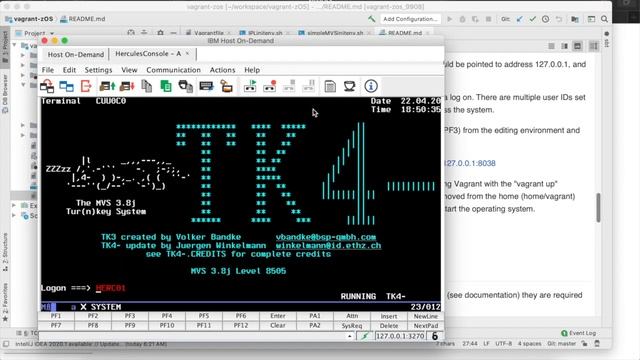Click the IntelliJ Git commit checkmark icon
The height and width of the screenshot is (360, 640).
[x=533, y=19]
